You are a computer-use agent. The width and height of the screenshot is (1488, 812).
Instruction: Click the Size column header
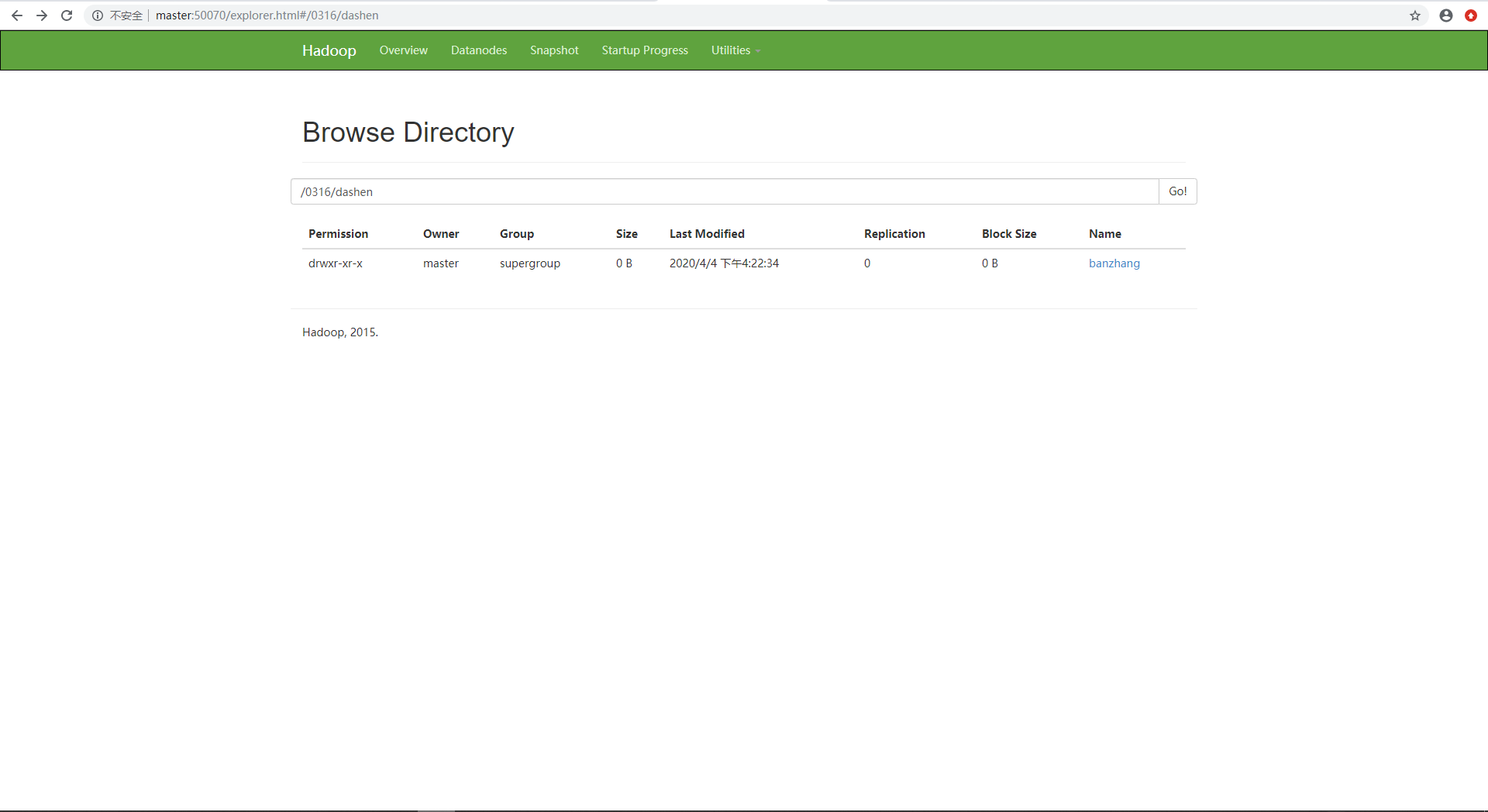[627, 234]
